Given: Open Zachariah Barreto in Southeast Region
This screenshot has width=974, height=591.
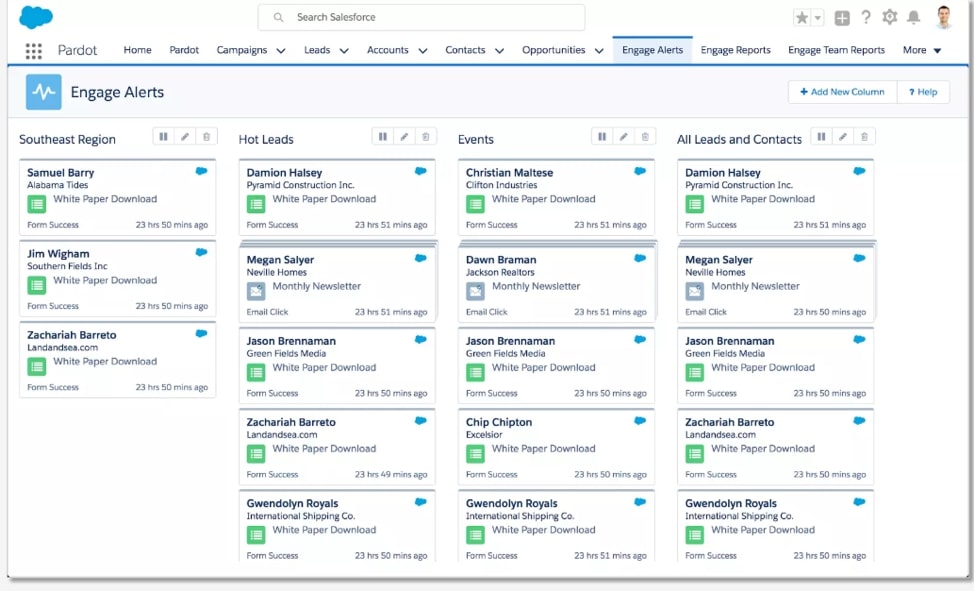Looking at the screenshot, I should [x=71, y=335].
